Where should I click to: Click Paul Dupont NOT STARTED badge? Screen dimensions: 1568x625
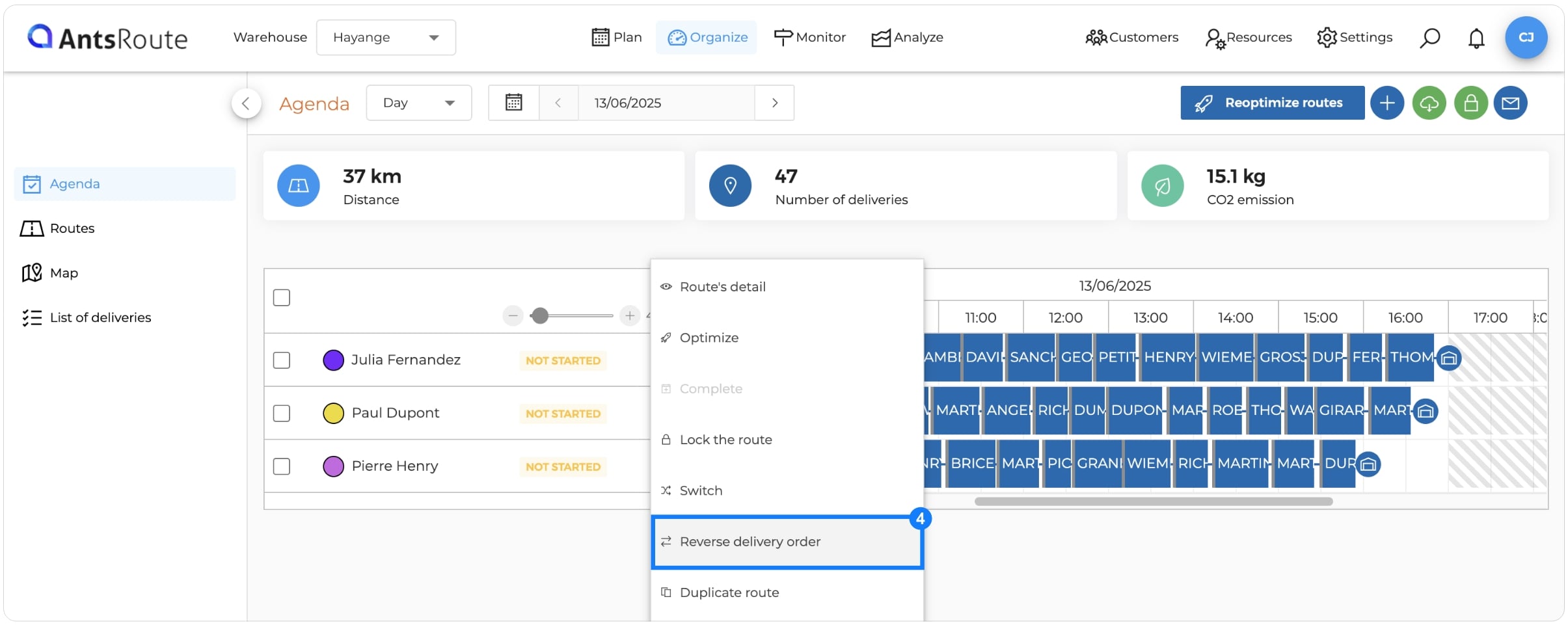563,414
